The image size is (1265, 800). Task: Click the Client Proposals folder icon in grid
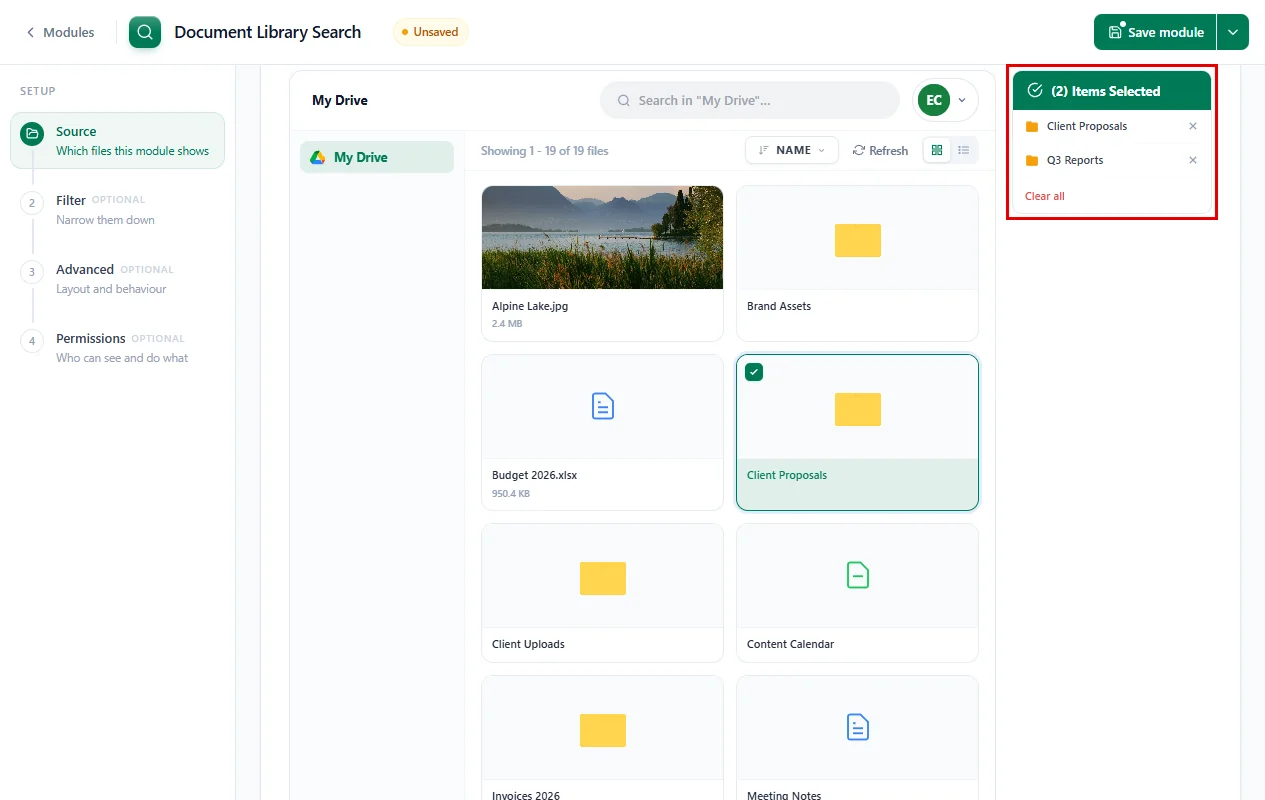[x=857, y=409]
